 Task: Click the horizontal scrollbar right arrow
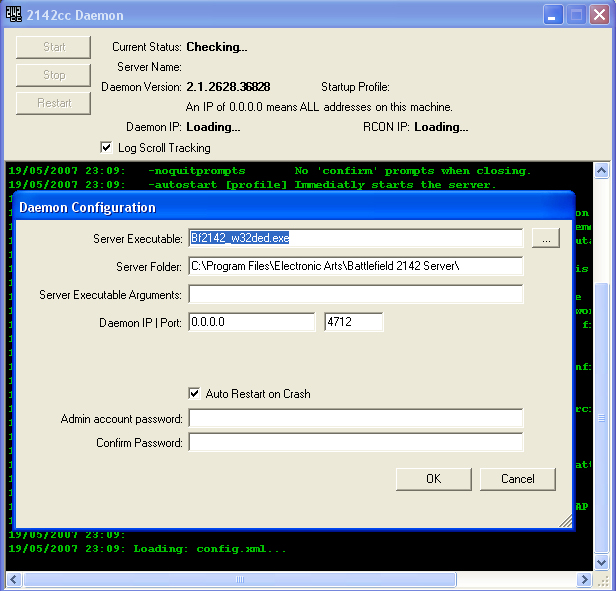pos(584,579)
